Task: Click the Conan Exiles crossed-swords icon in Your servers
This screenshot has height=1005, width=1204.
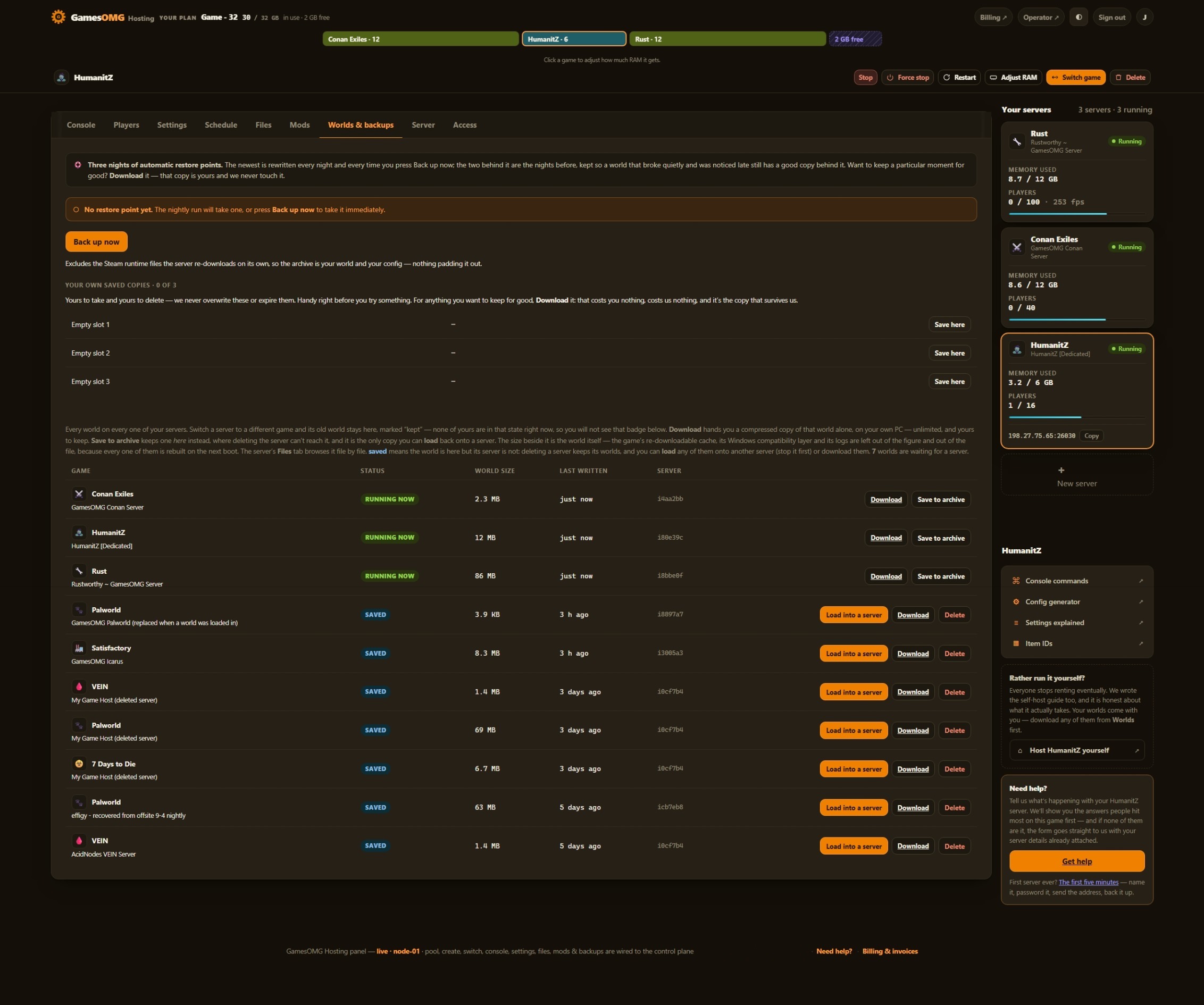Action: [1016, 247]
